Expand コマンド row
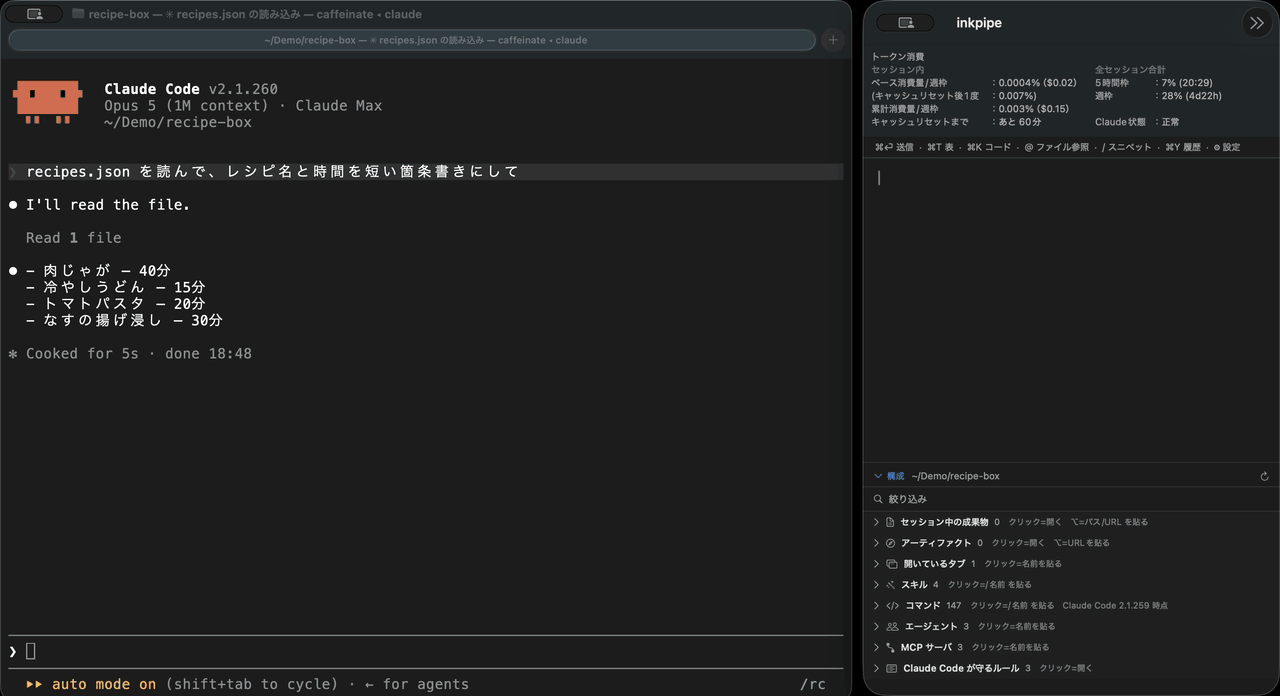 coord(877,606)
